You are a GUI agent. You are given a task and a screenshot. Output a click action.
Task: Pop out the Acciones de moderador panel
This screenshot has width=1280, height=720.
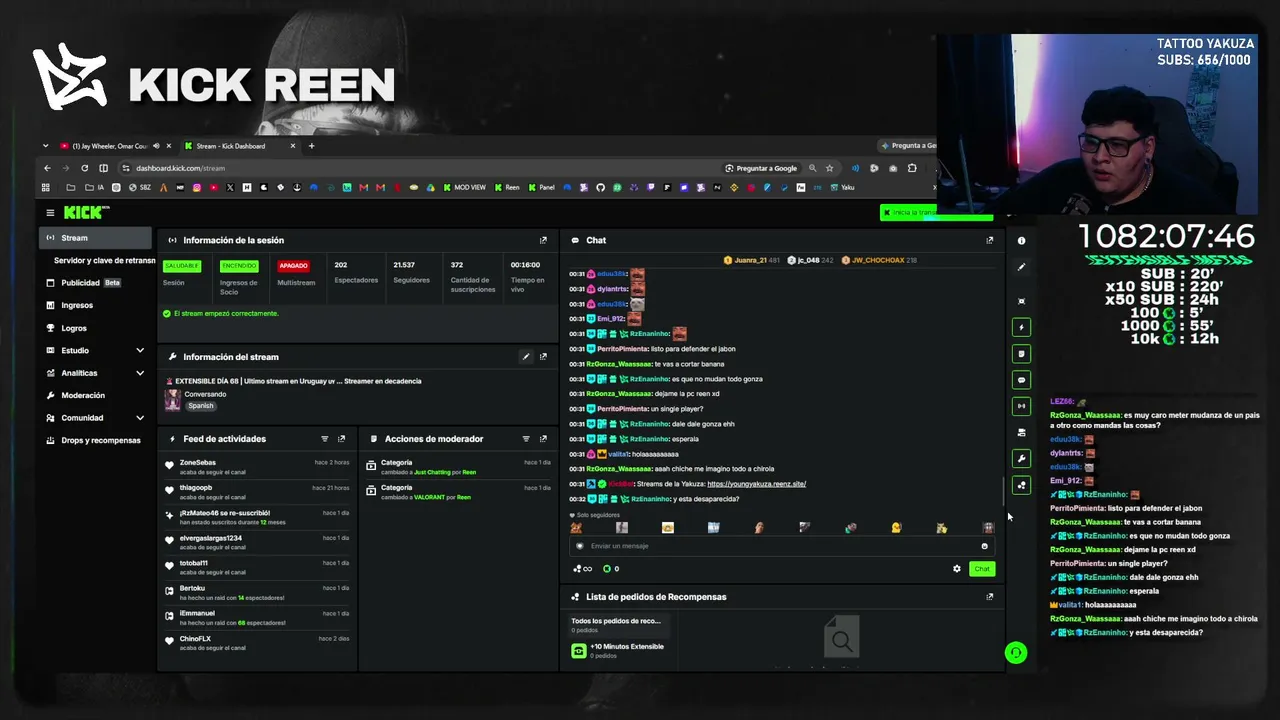[x=543, y=439]
